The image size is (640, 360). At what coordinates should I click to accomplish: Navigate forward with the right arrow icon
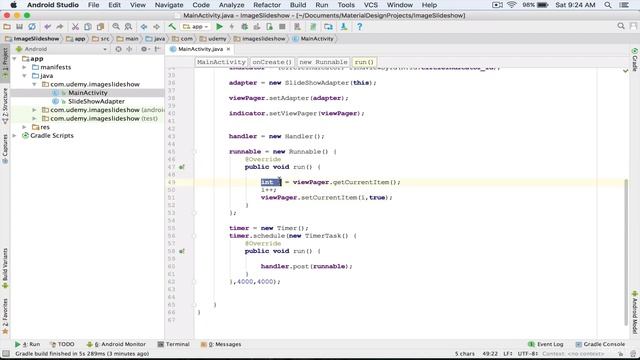[x=156, y=27]
